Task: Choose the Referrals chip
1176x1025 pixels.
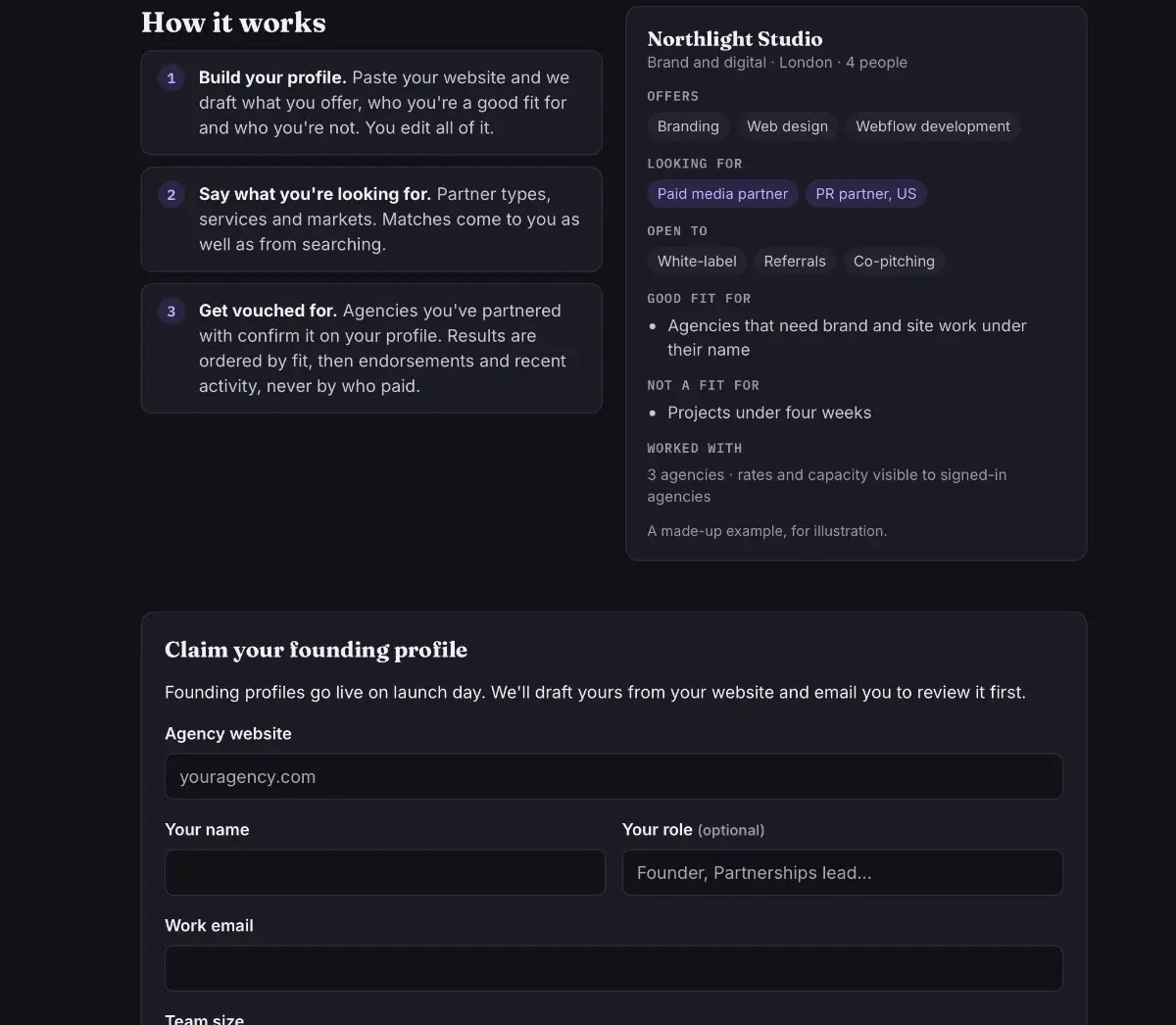Action: (795, 262)
